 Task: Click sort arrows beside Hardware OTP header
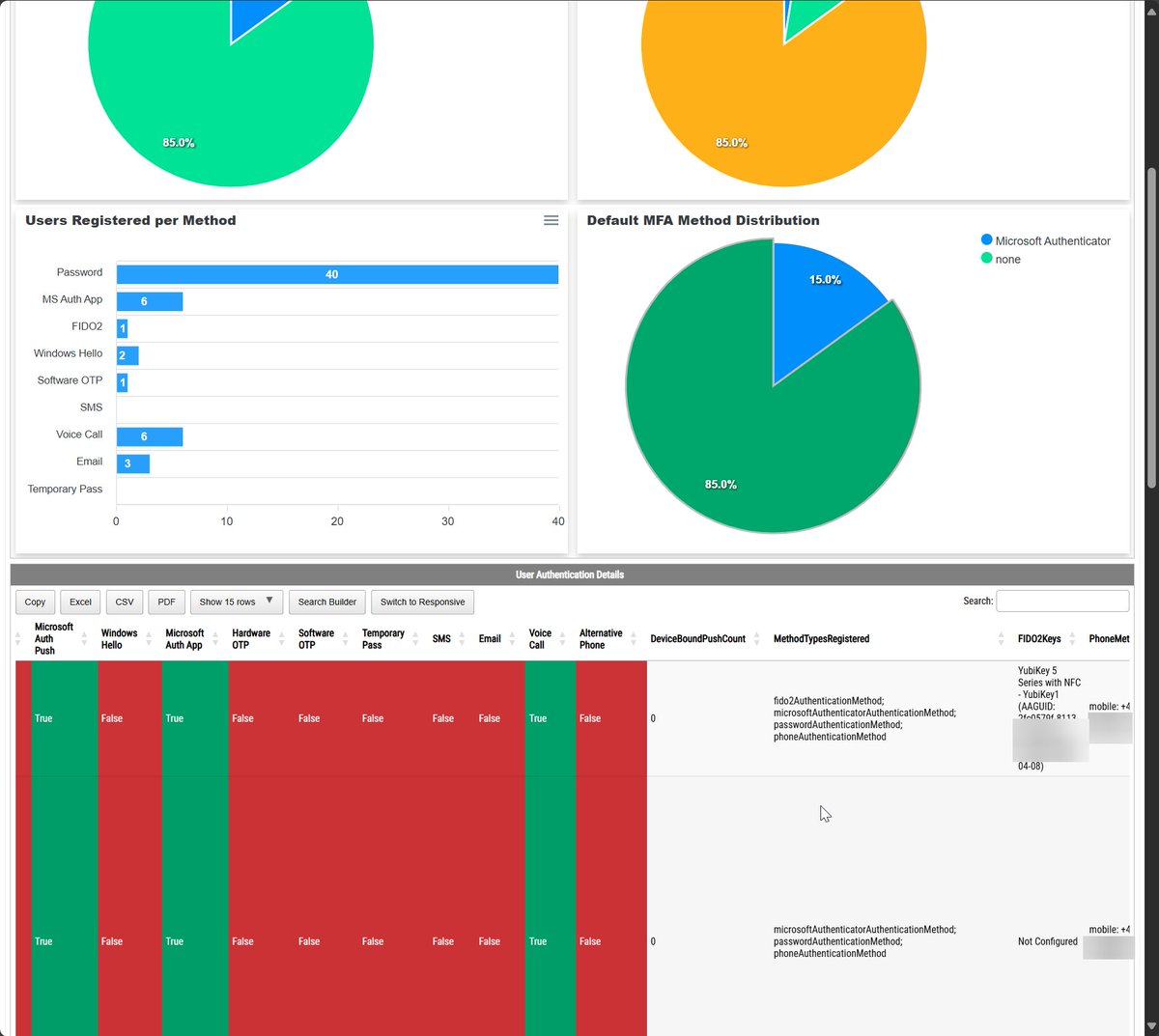click(282, 639)
